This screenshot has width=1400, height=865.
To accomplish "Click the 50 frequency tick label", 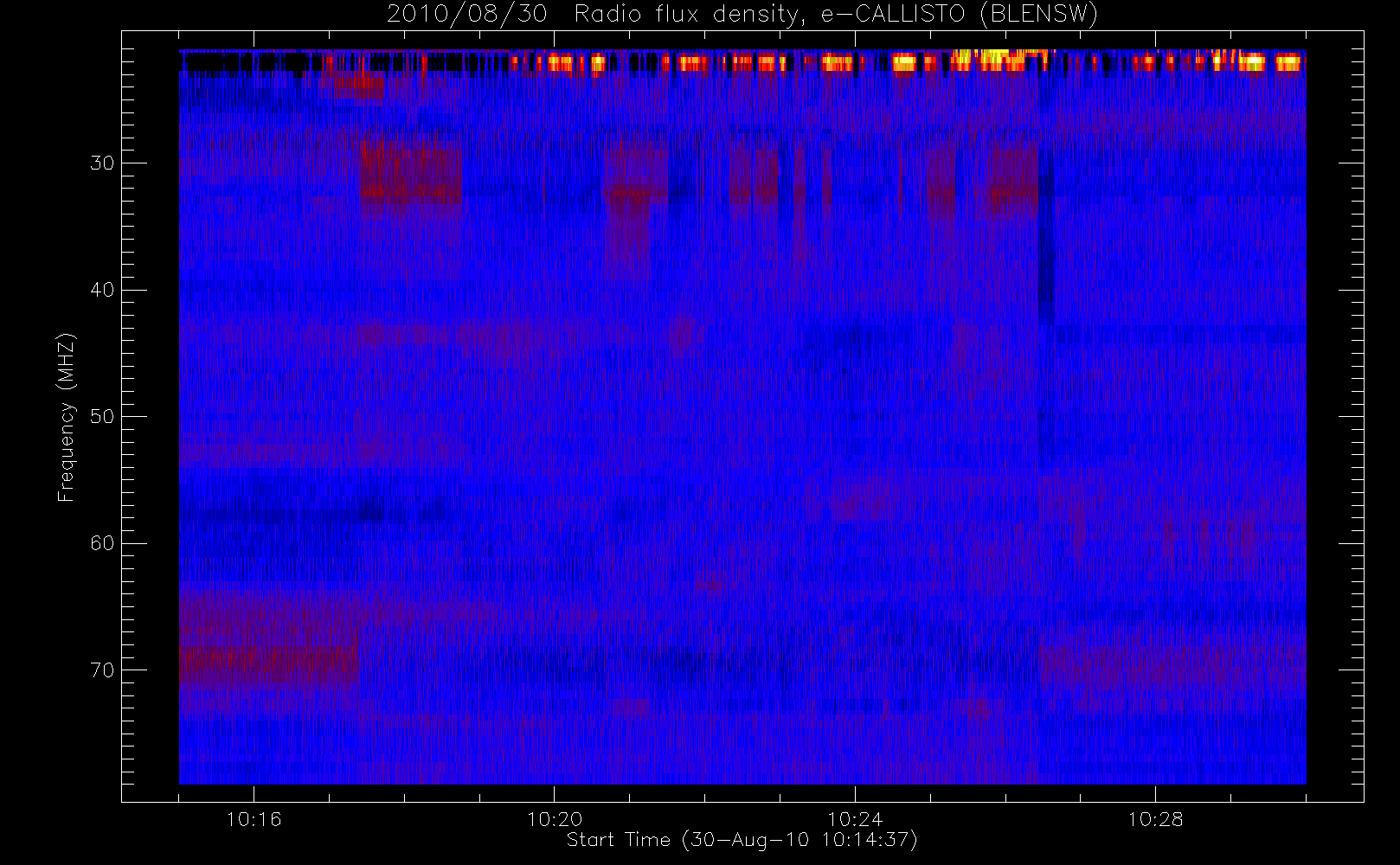I will pyautogui.click(x=102, y=417).
